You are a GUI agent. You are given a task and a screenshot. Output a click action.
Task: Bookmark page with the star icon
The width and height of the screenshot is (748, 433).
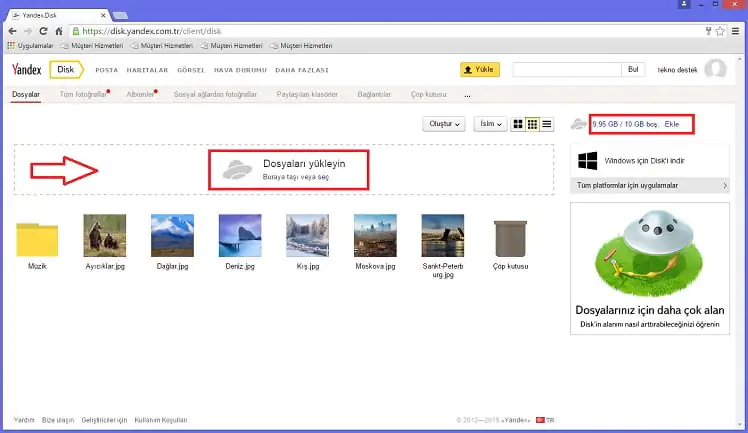[720, 31]
